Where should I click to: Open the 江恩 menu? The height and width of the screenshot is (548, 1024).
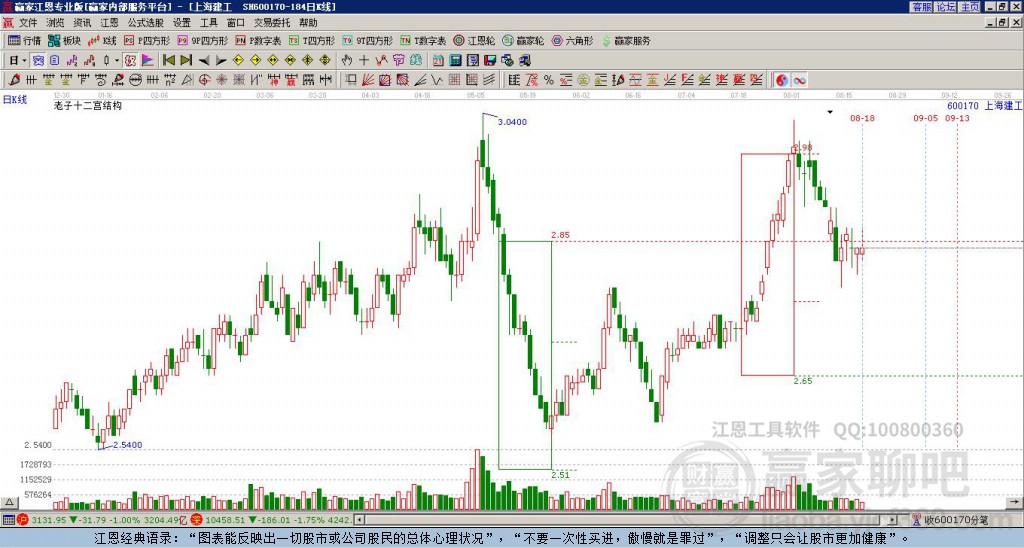click(109, 23)
